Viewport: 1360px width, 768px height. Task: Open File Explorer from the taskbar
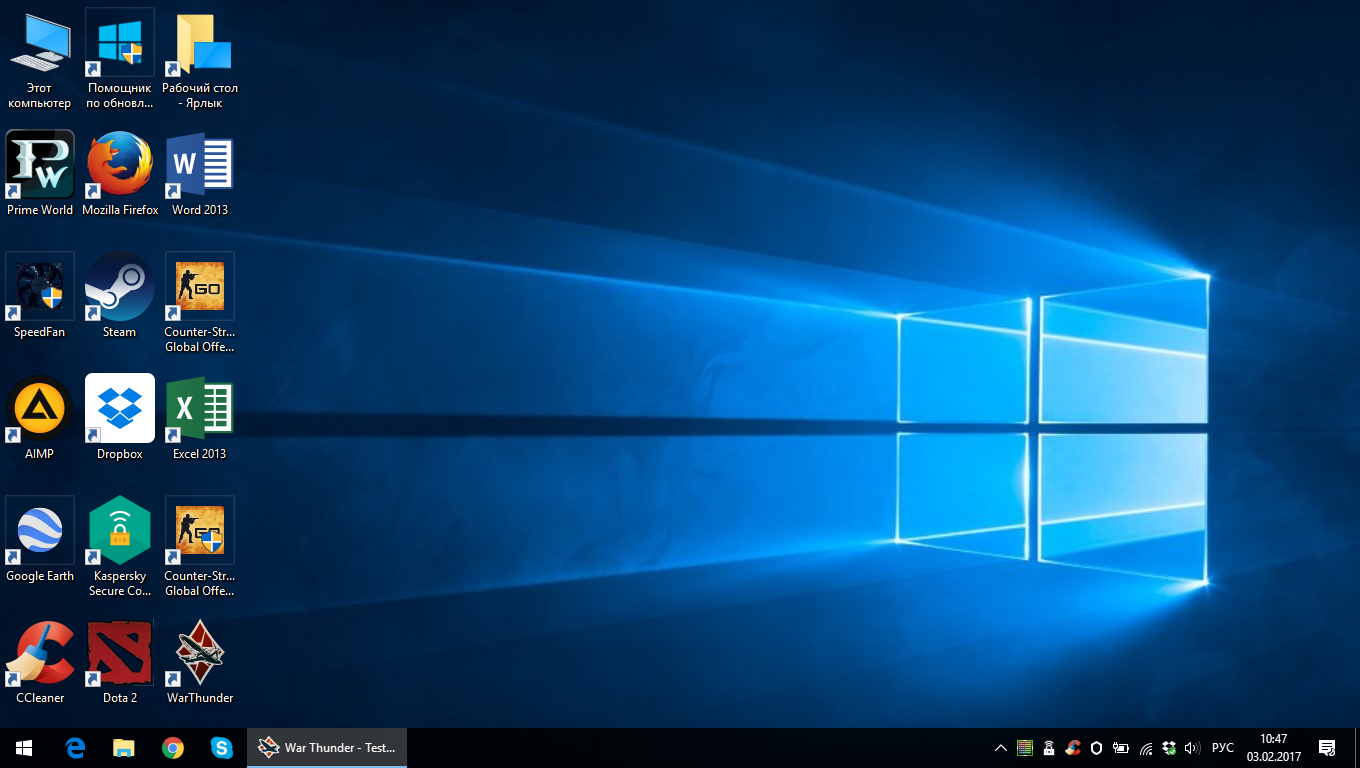(x=124, y=748)
